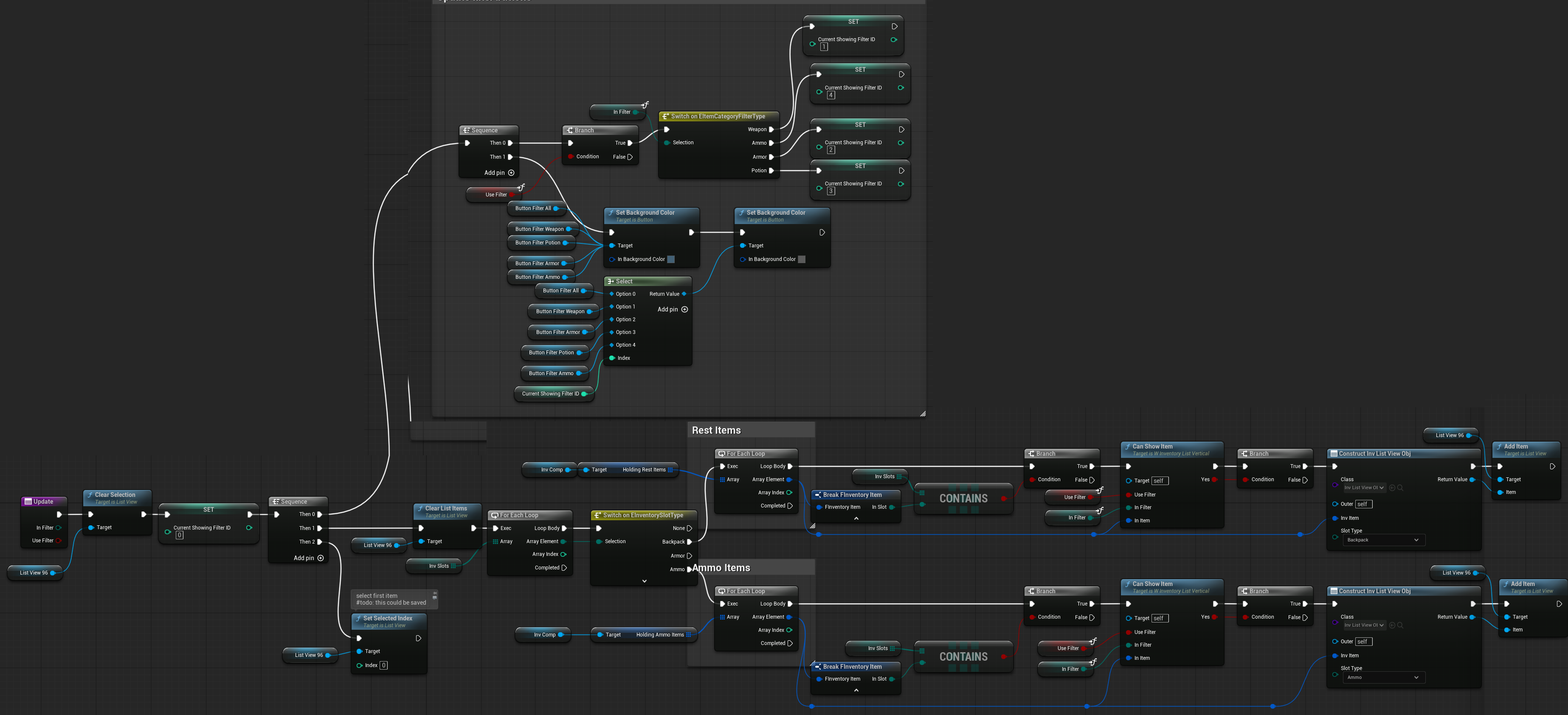
Task: Click the Clear Selection function icon
Action: [x=90, y=495]
